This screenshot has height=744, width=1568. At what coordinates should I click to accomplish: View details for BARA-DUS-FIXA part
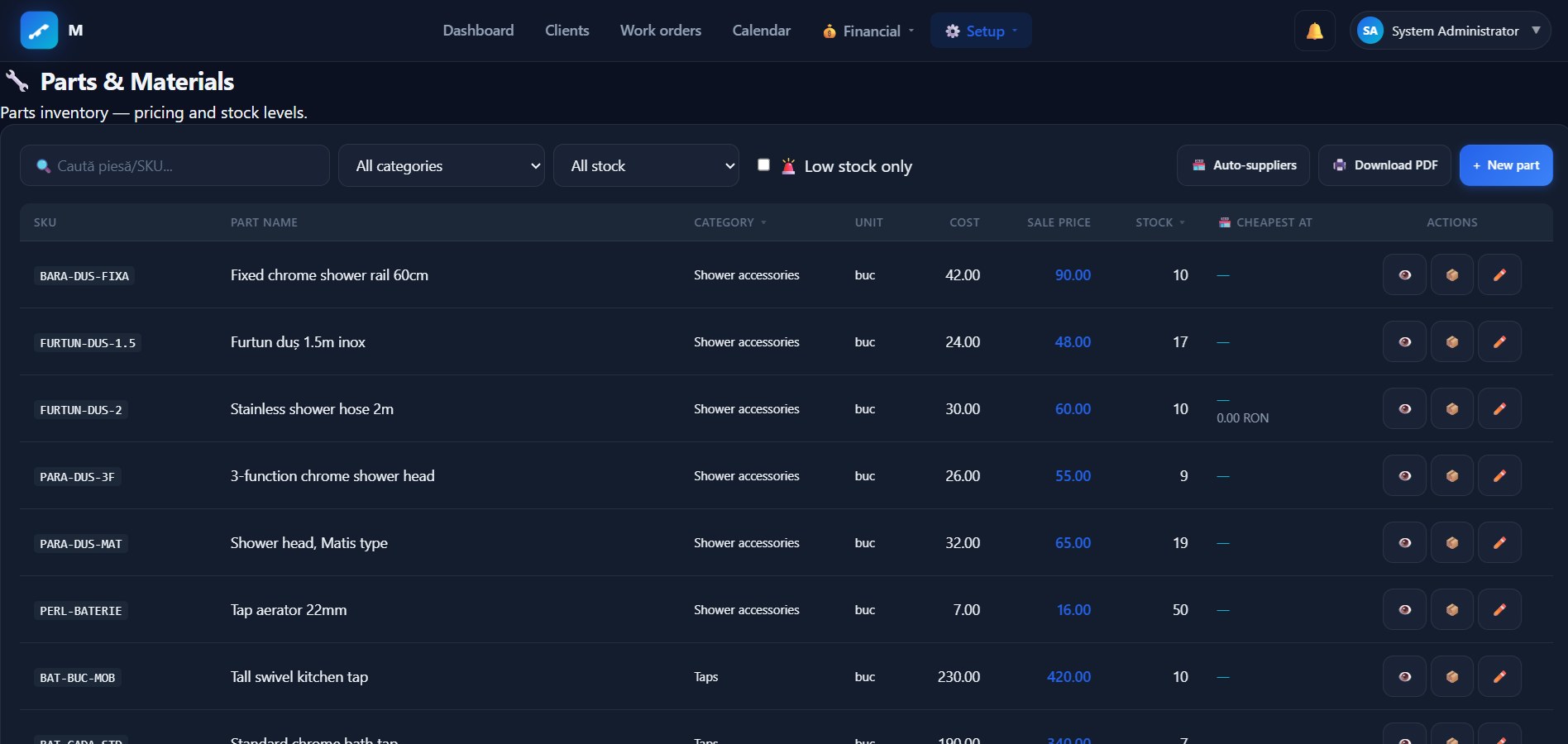1404,274
